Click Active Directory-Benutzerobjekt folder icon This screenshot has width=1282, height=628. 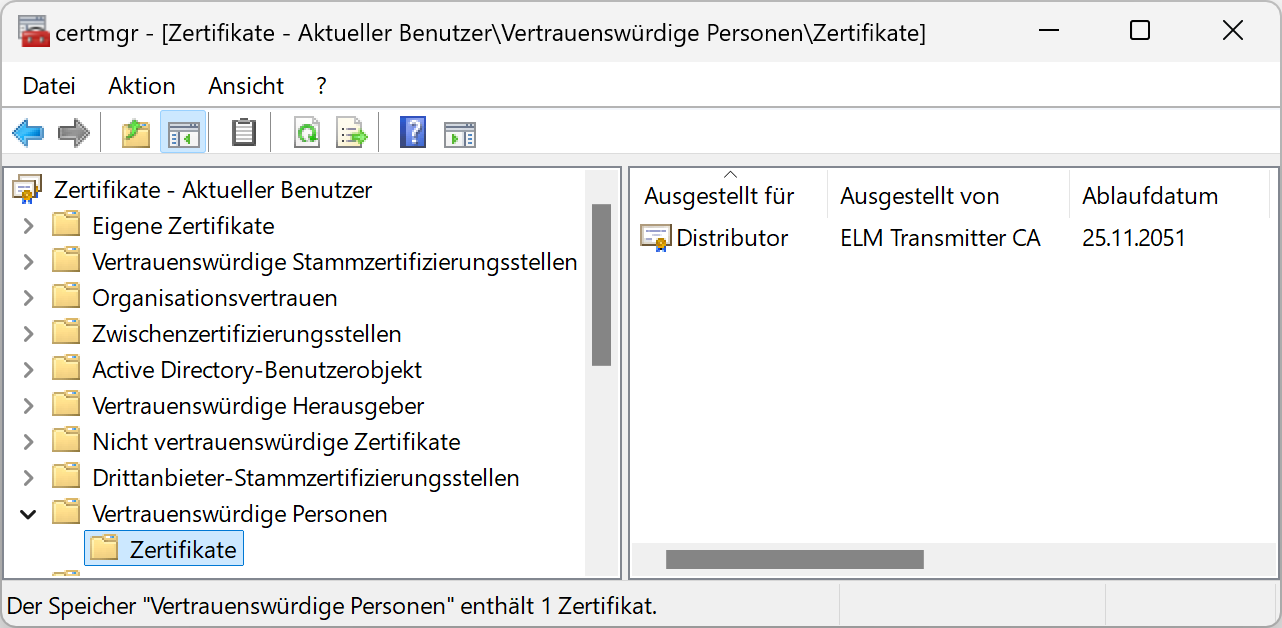tap(67, 369)
